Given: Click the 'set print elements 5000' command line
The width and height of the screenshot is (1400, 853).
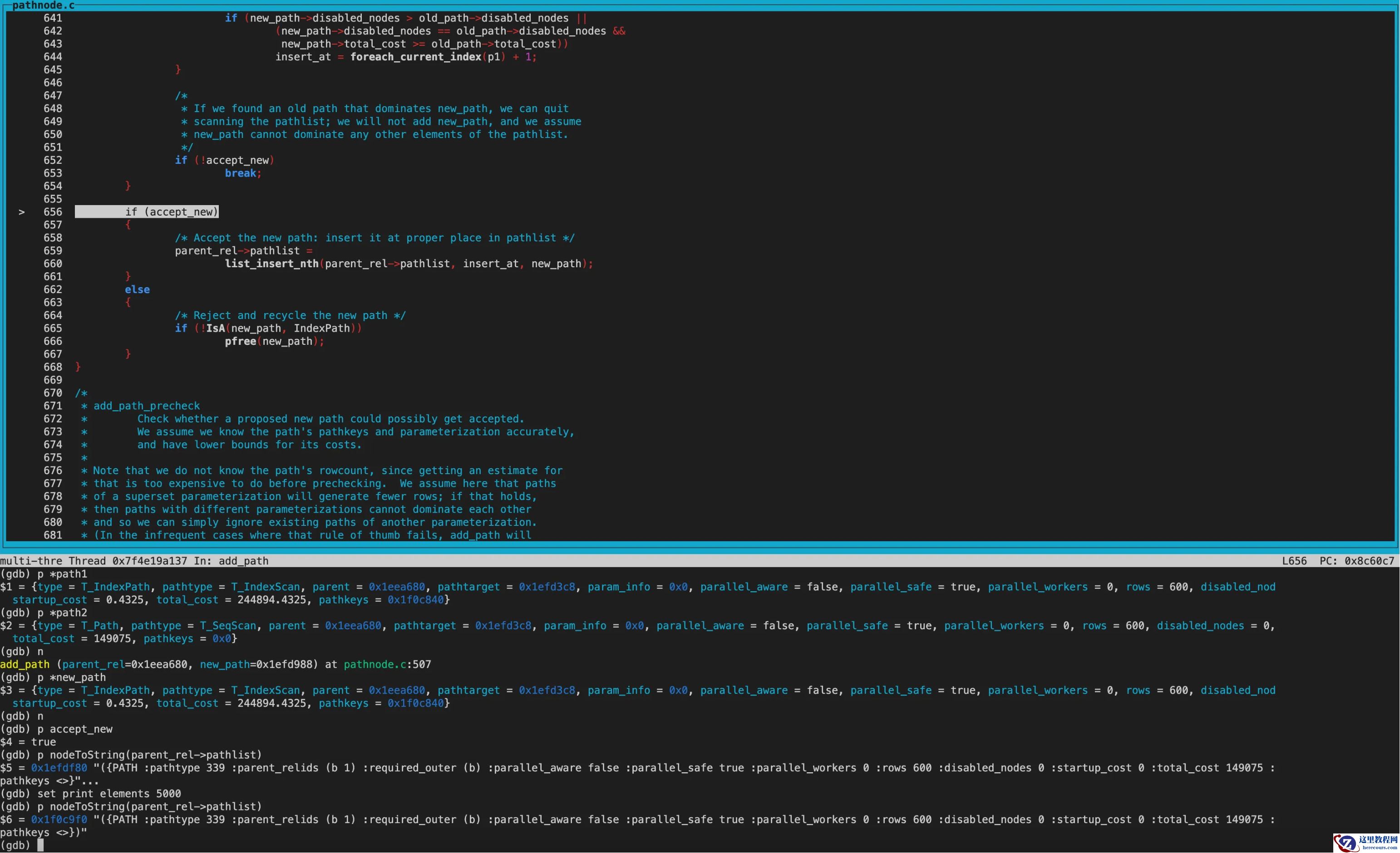Looking at the screenshot, I should pyautogui.click(x=109, y=794).
